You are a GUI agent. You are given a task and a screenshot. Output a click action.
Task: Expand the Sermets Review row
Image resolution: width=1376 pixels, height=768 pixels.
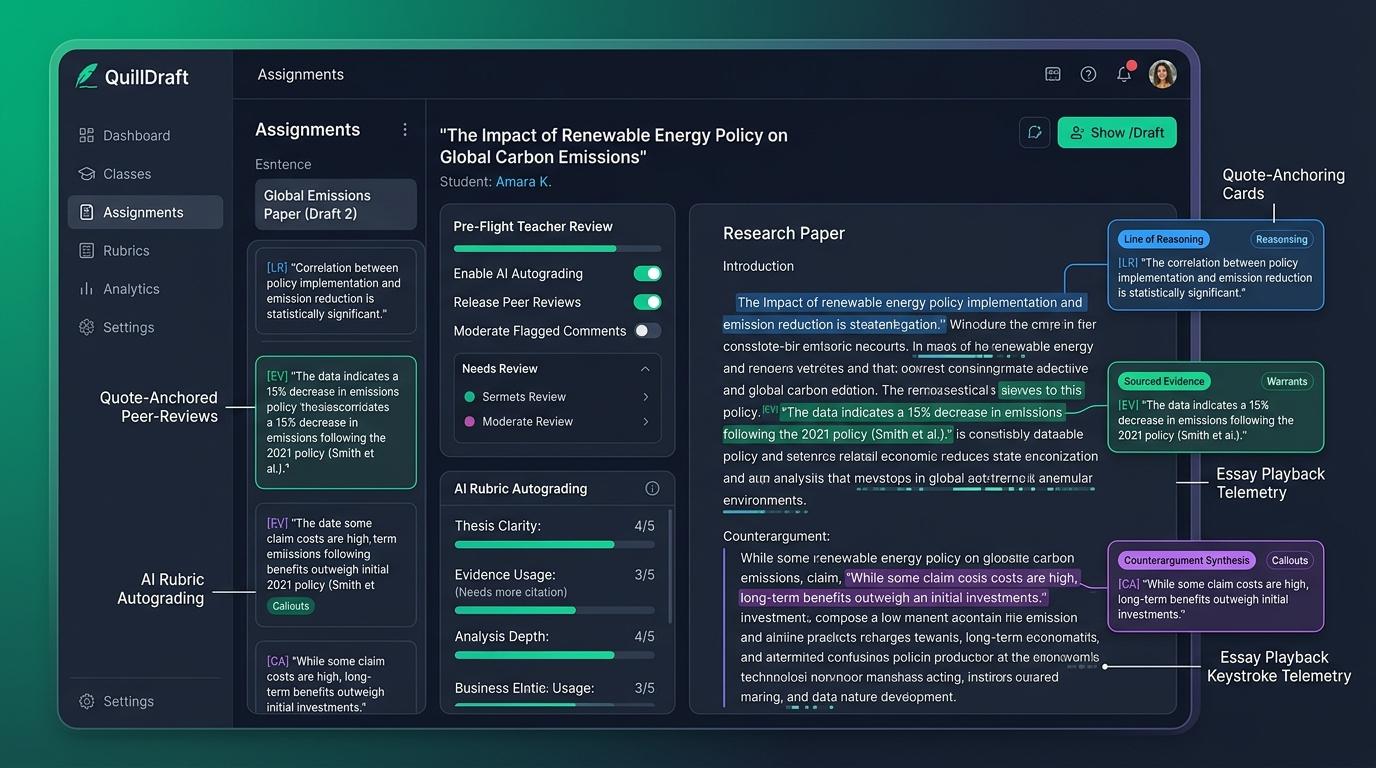coord(557,397)
